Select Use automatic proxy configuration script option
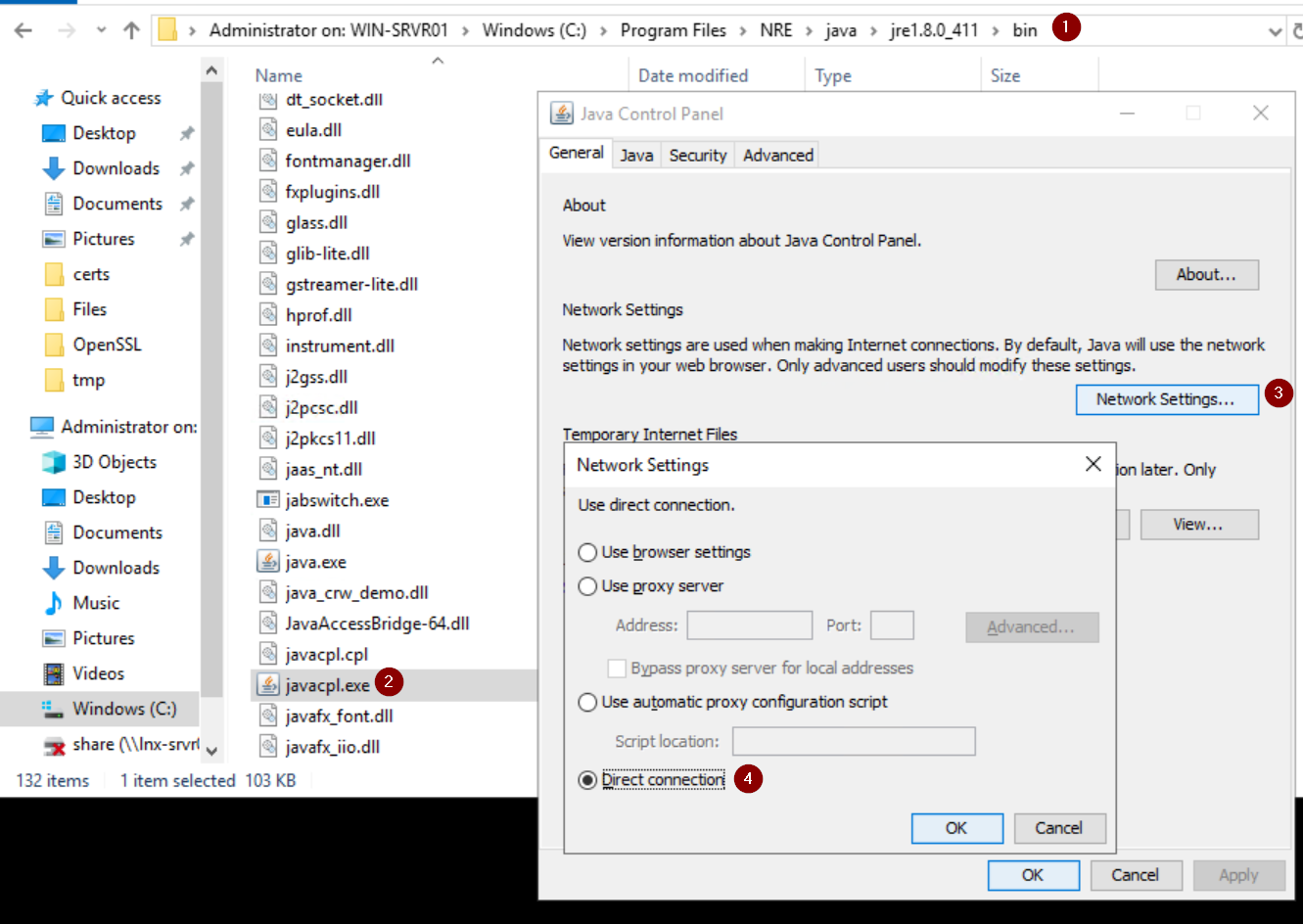Image resolution: width=1303 pixels, height=924 pixels. [587, 702]
